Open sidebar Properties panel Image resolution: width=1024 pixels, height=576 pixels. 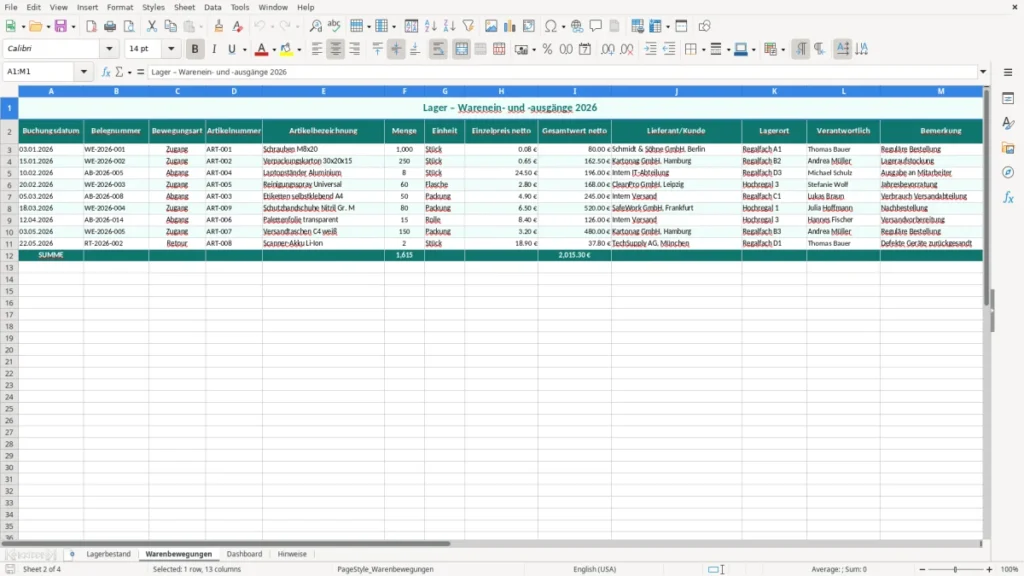(1008, 99)
